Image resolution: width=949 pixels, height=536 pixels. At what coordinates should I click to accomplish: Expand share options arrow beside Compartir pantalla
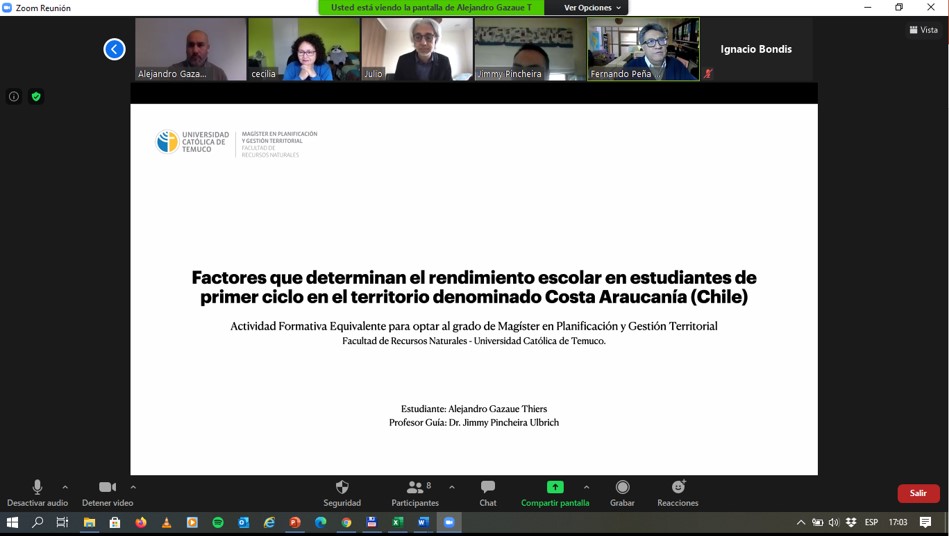586,487
